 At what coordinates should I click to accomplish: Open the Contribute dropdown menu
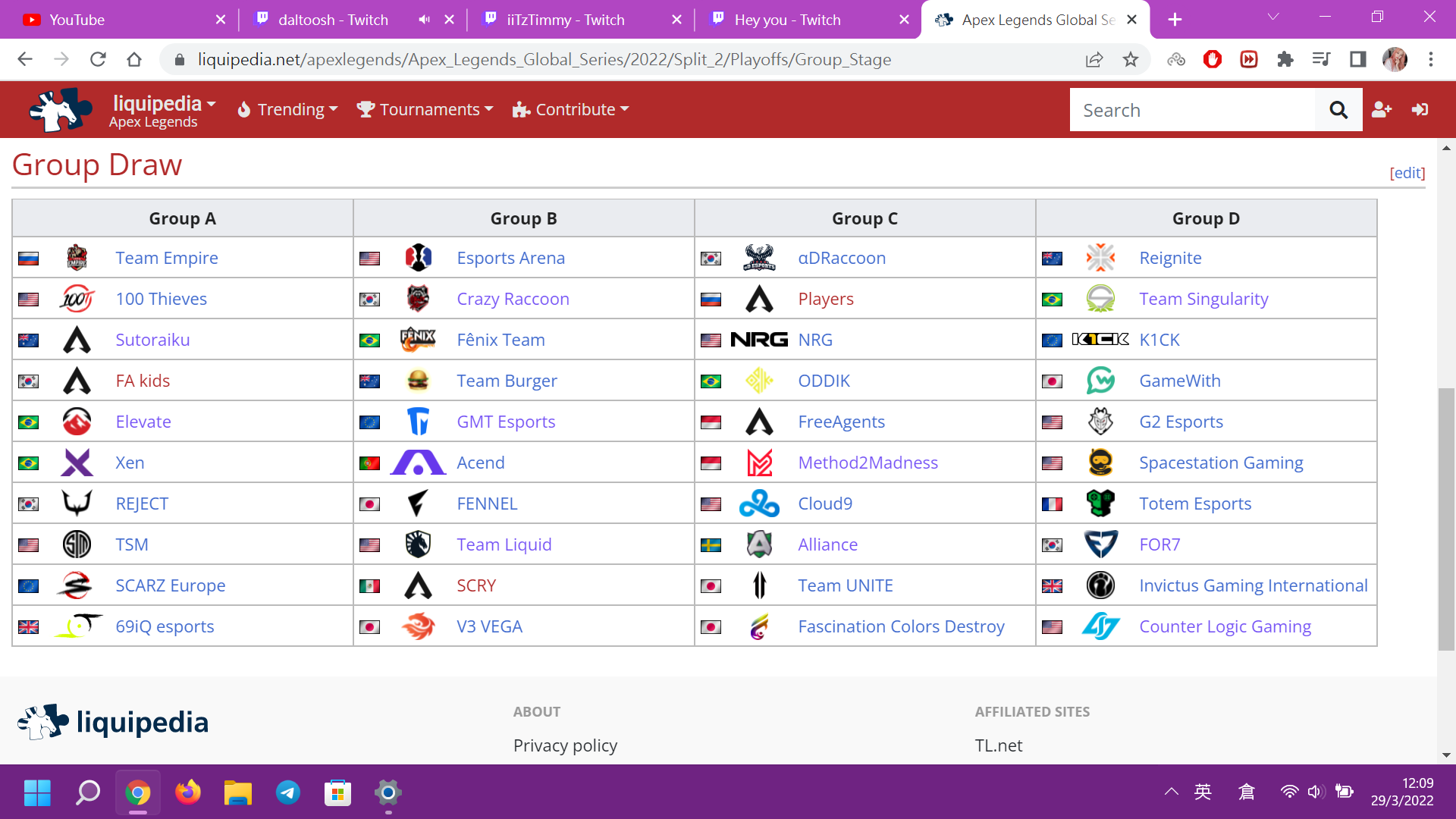click(571, 109)
